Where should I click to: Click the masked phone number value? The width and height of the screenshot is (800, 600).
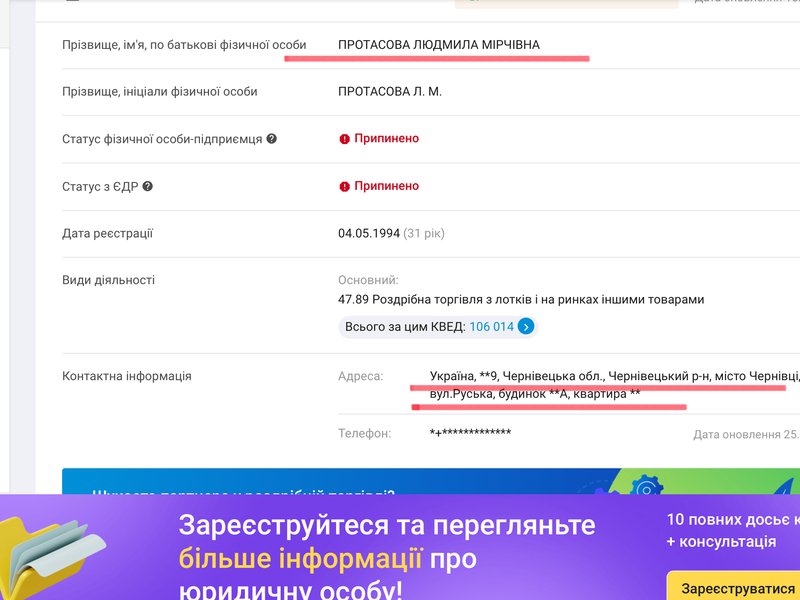pos(470,433)
